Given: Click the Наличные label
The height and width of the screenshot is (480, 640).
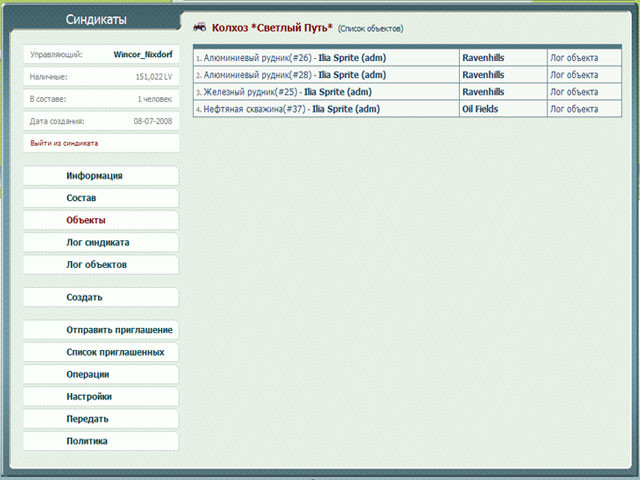Looking at the screenshot, I should [49, 77].
